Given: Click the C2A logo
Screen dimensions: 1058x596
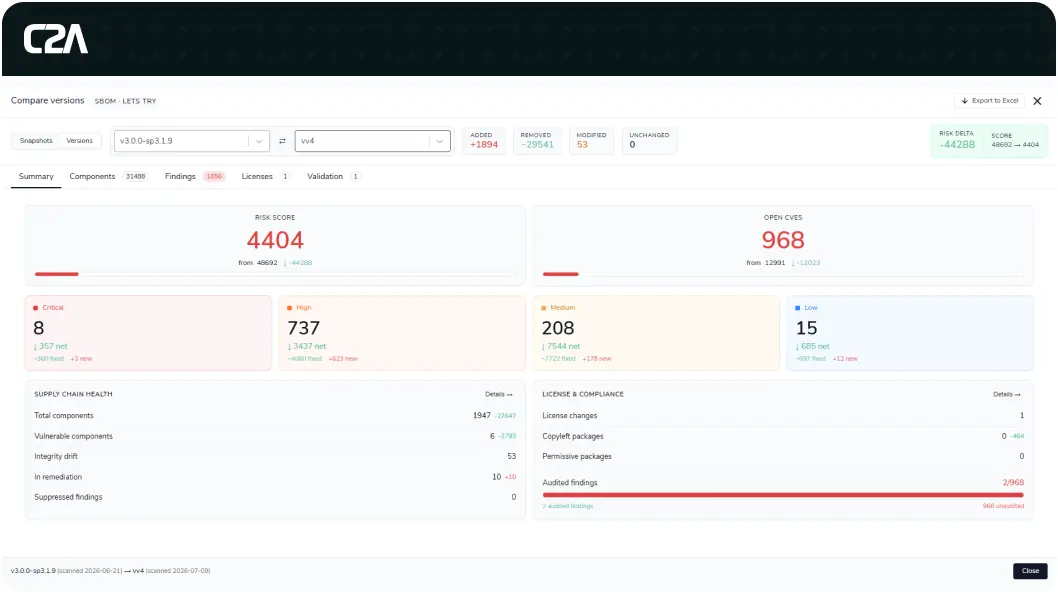Looking at the screenshot, I should (x=56, y=39).
